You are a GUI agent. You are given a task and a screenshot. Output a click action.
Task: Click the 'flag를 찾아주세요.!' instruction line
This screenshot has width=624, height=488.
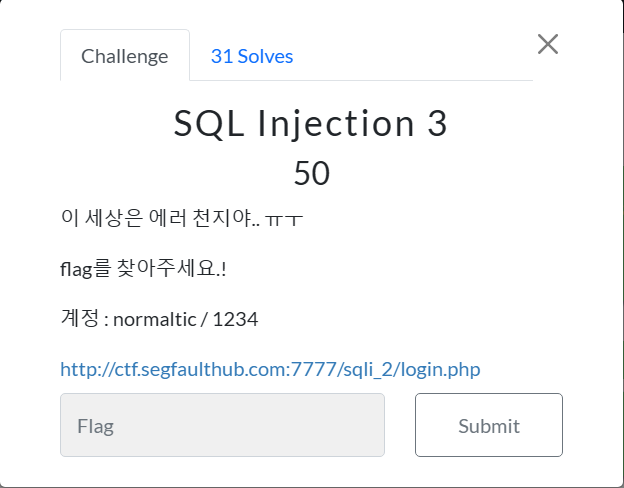tap(143, 268)
